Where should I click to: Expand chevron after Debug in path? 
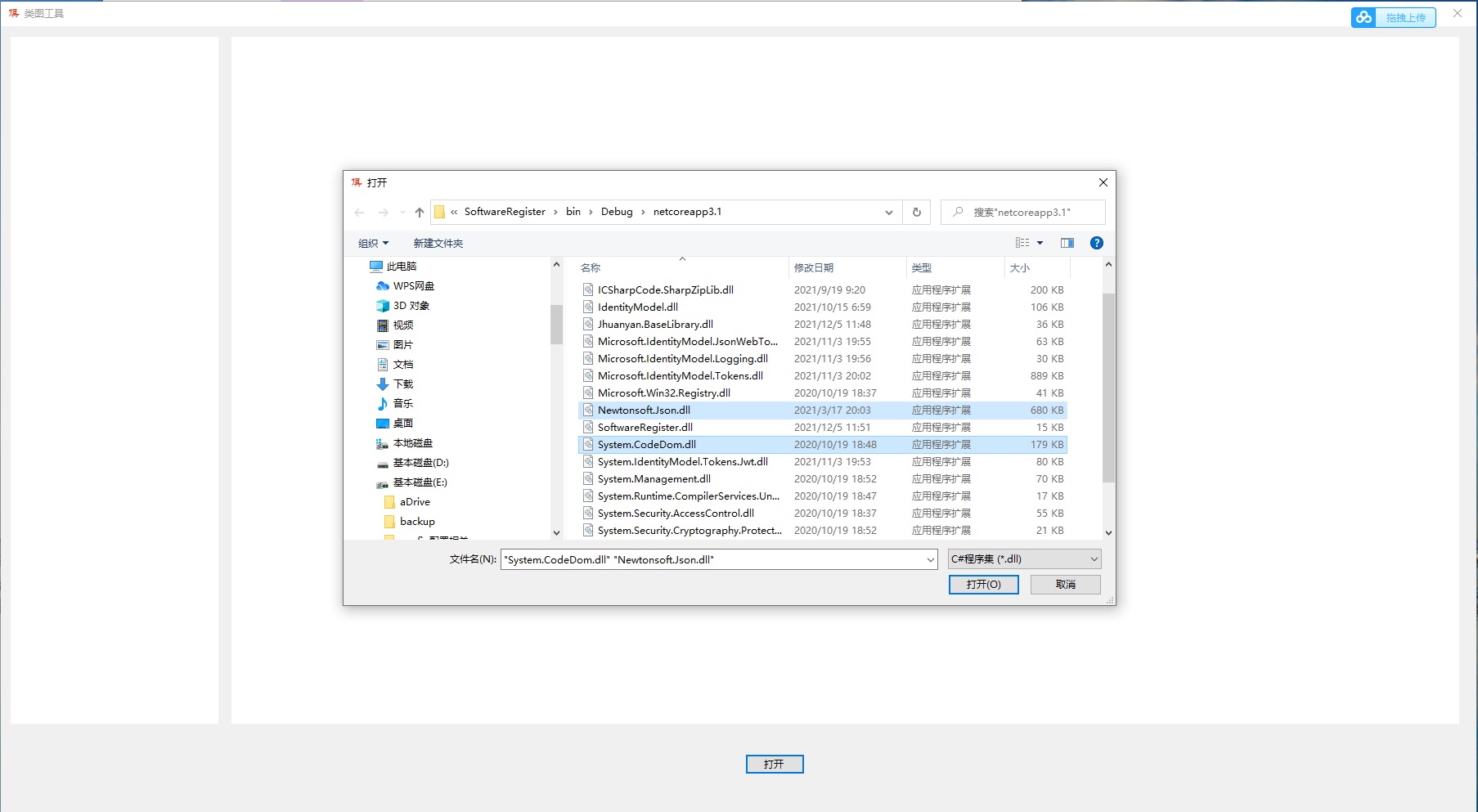(644, 213)
